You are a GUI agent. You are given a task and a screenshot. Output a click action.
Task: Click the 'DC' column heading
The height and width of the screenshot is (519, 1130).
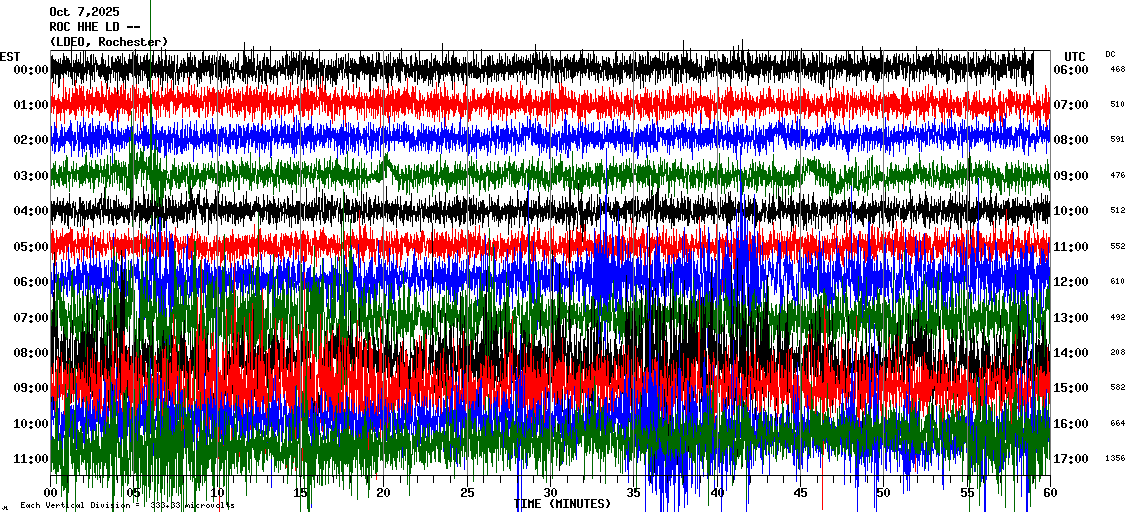click(x=1111, y=54)
